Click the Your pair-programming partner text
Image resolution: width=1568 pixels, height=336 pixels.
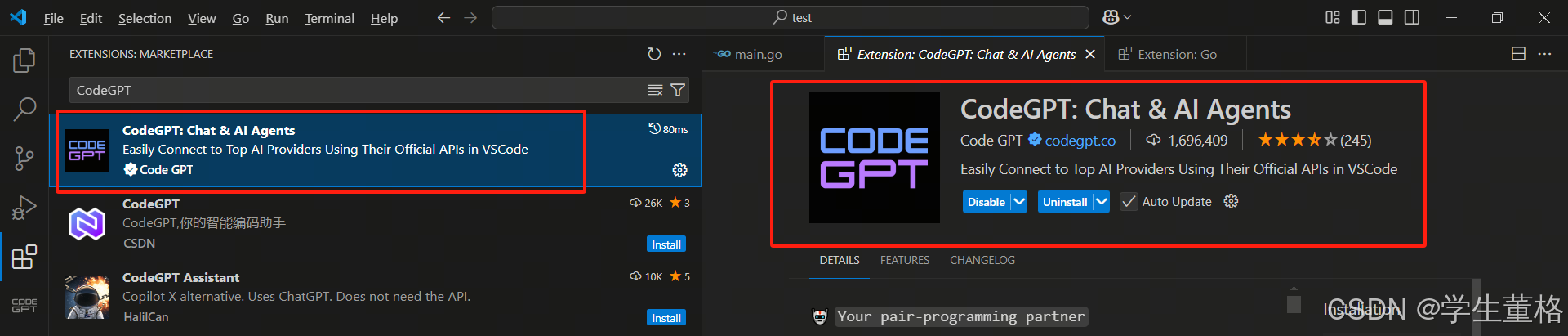click(x=962, y=316)
